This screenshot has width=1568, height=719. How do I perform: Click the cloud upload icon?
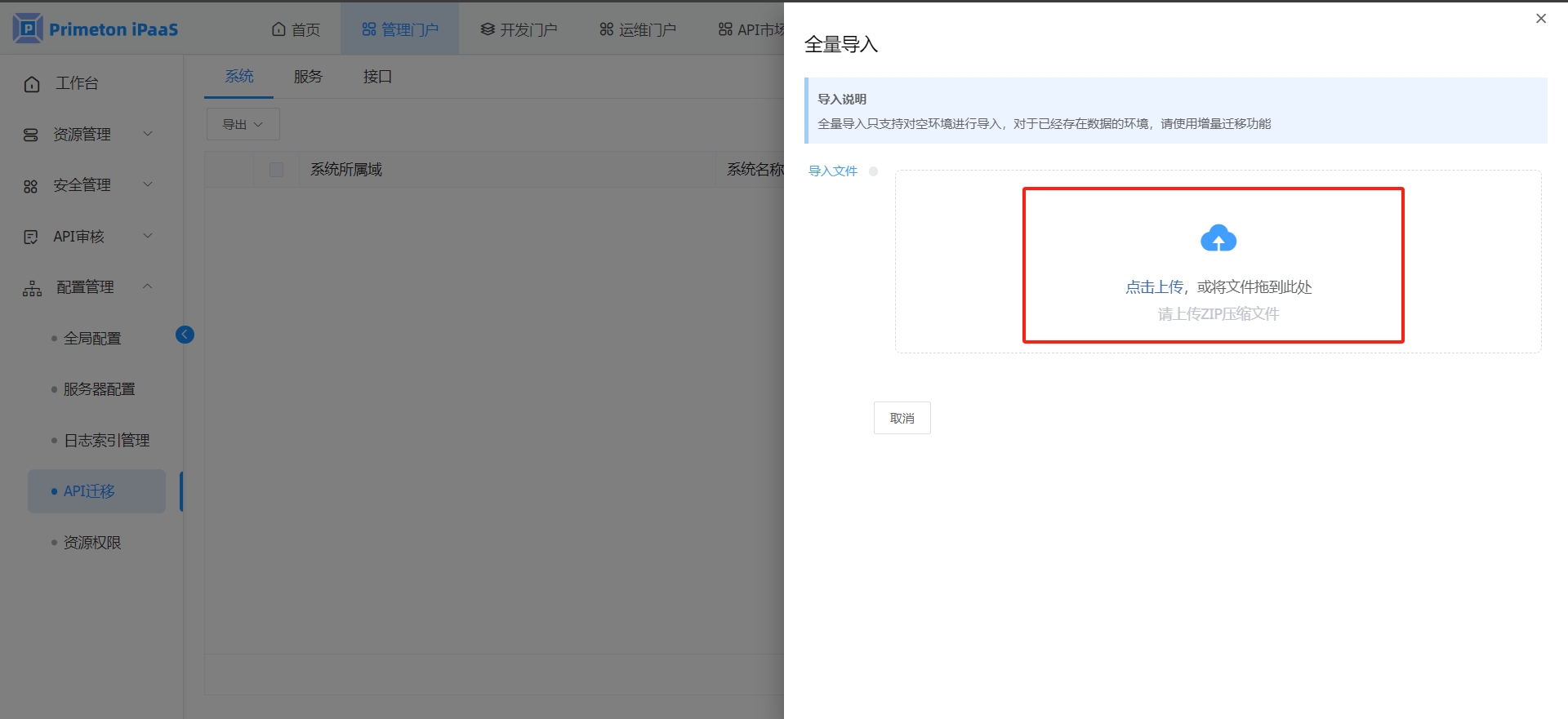(1218, 238)
